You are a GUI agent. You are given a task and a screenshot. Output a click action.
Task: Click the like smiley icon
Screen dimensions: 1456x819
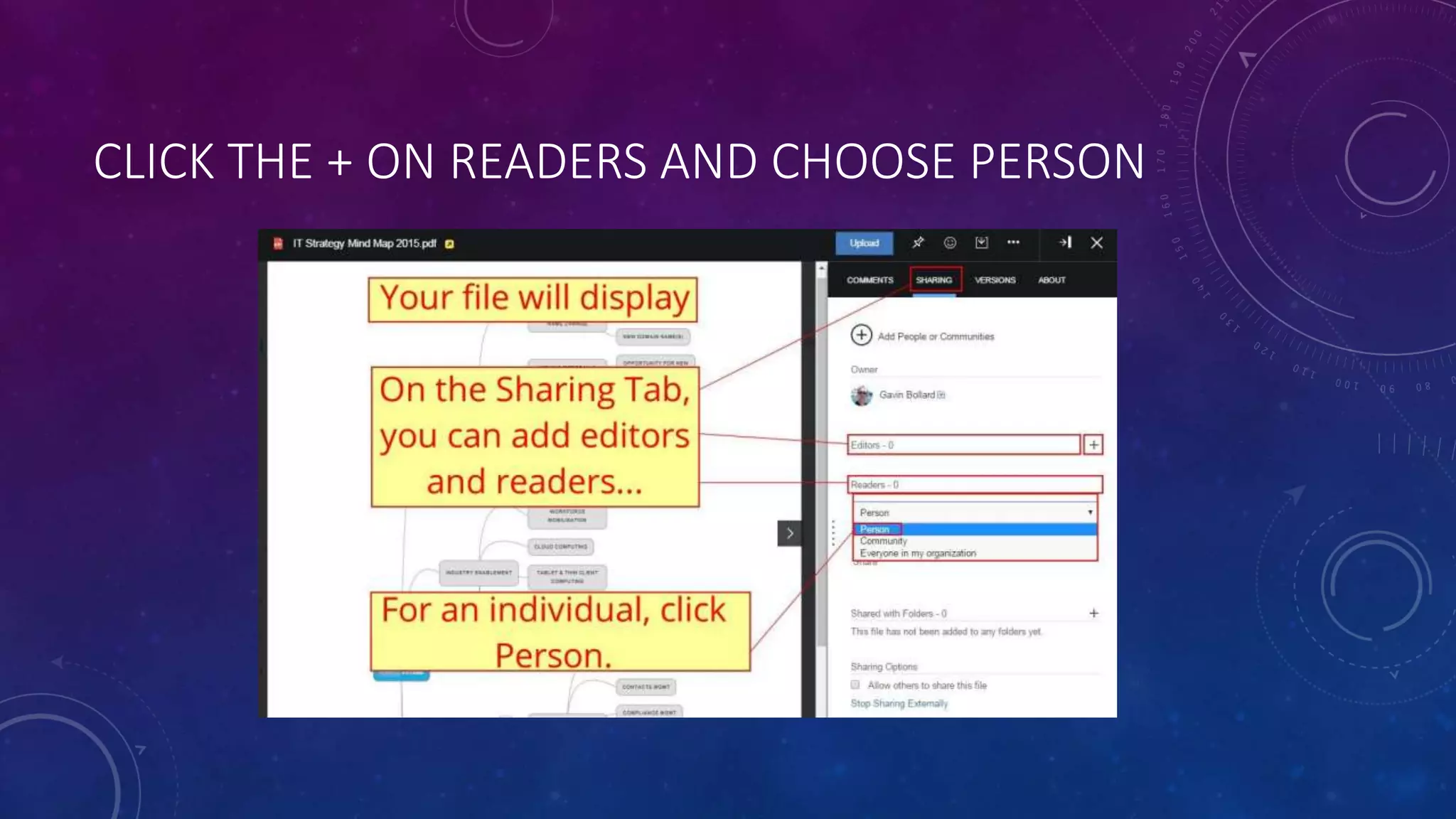click(x=950, y=243)
